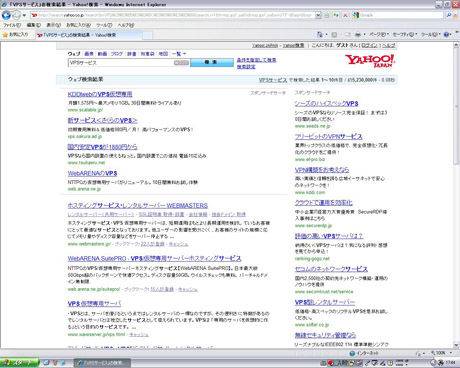Screen dimensions: 460x368
Task: Open the シーズのハイスペックVPS sidebar ad
Action: pyautogui.click(x=326, y=104)
